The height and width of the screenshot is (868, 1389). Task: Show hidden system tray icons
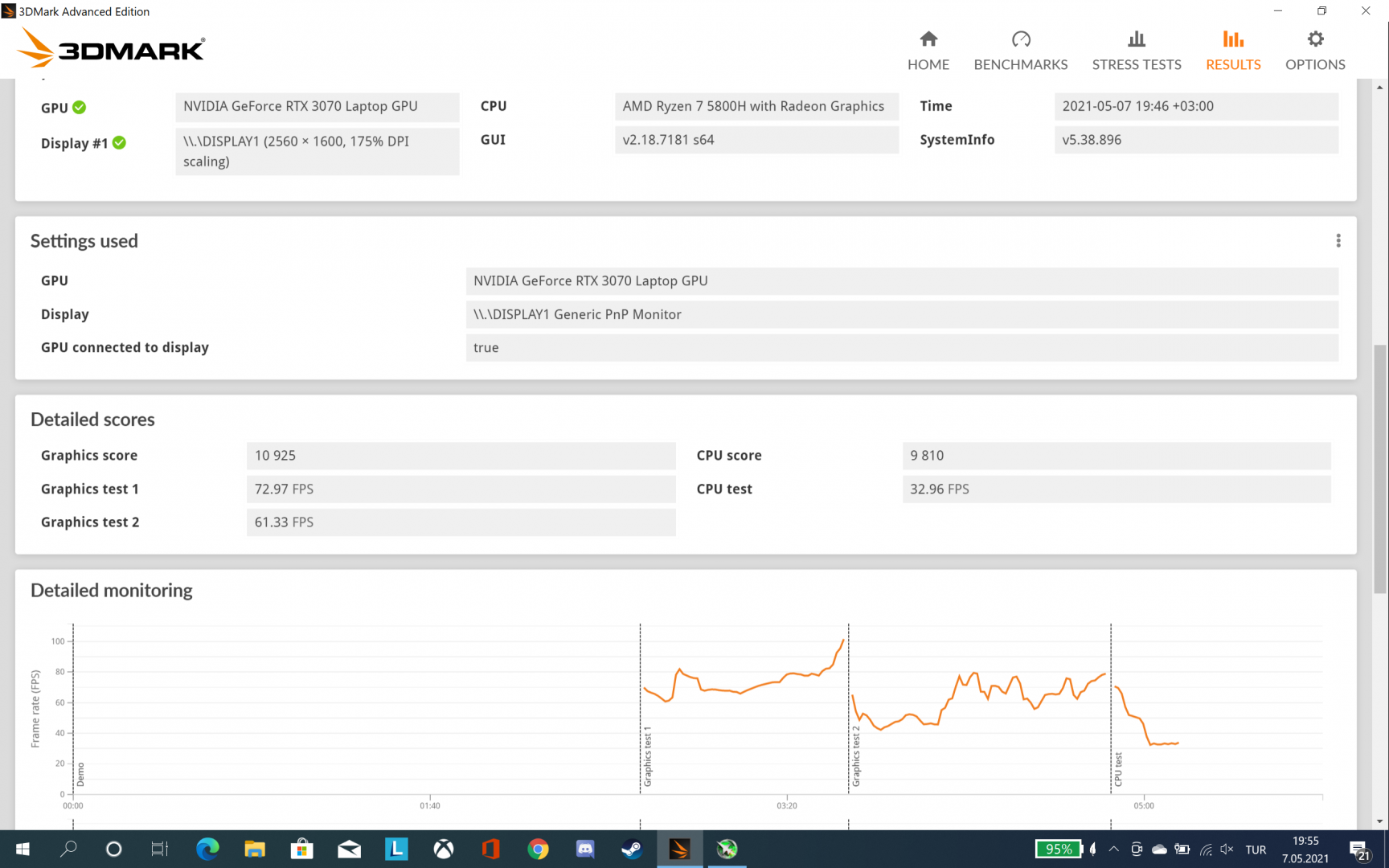point(1113,849)
